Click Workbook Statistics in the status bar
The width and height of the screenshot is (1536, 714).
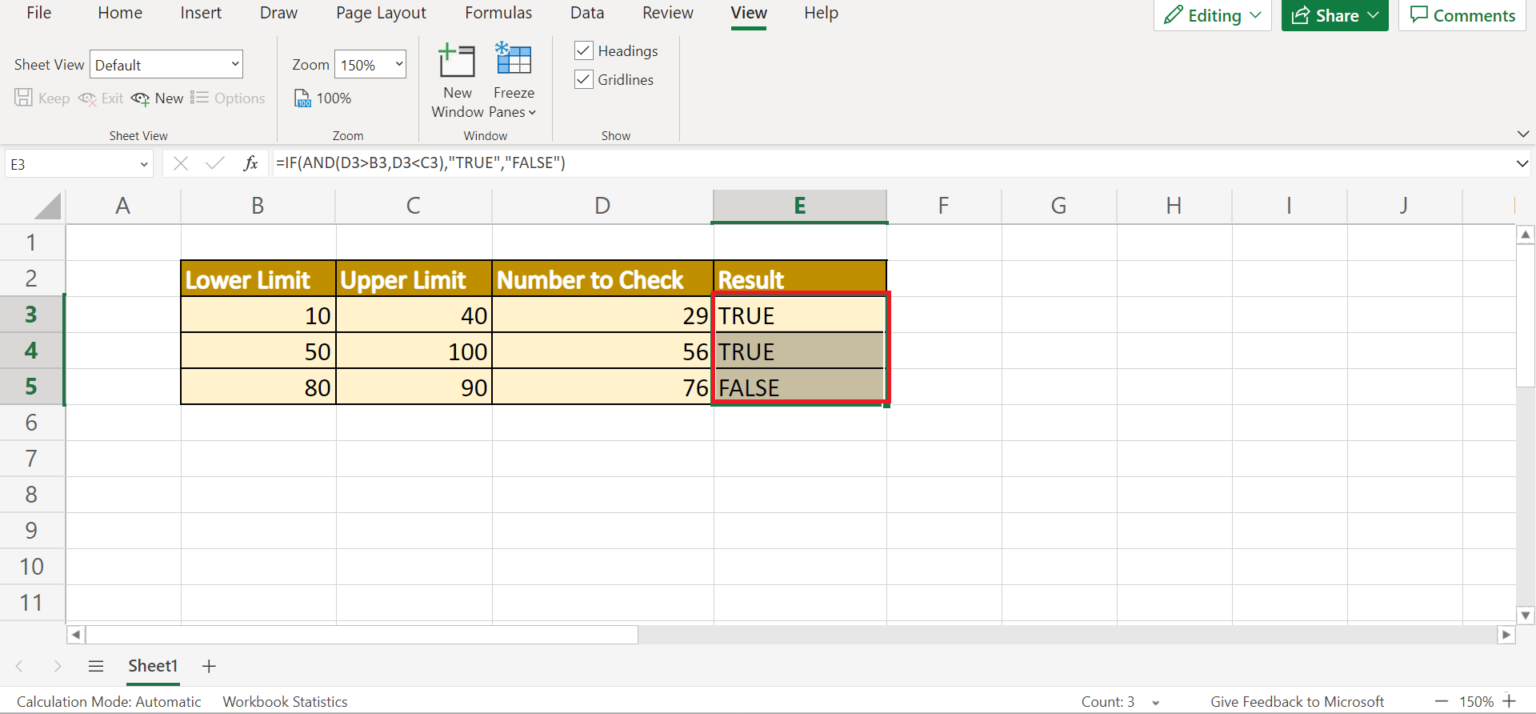click(284, 701)
